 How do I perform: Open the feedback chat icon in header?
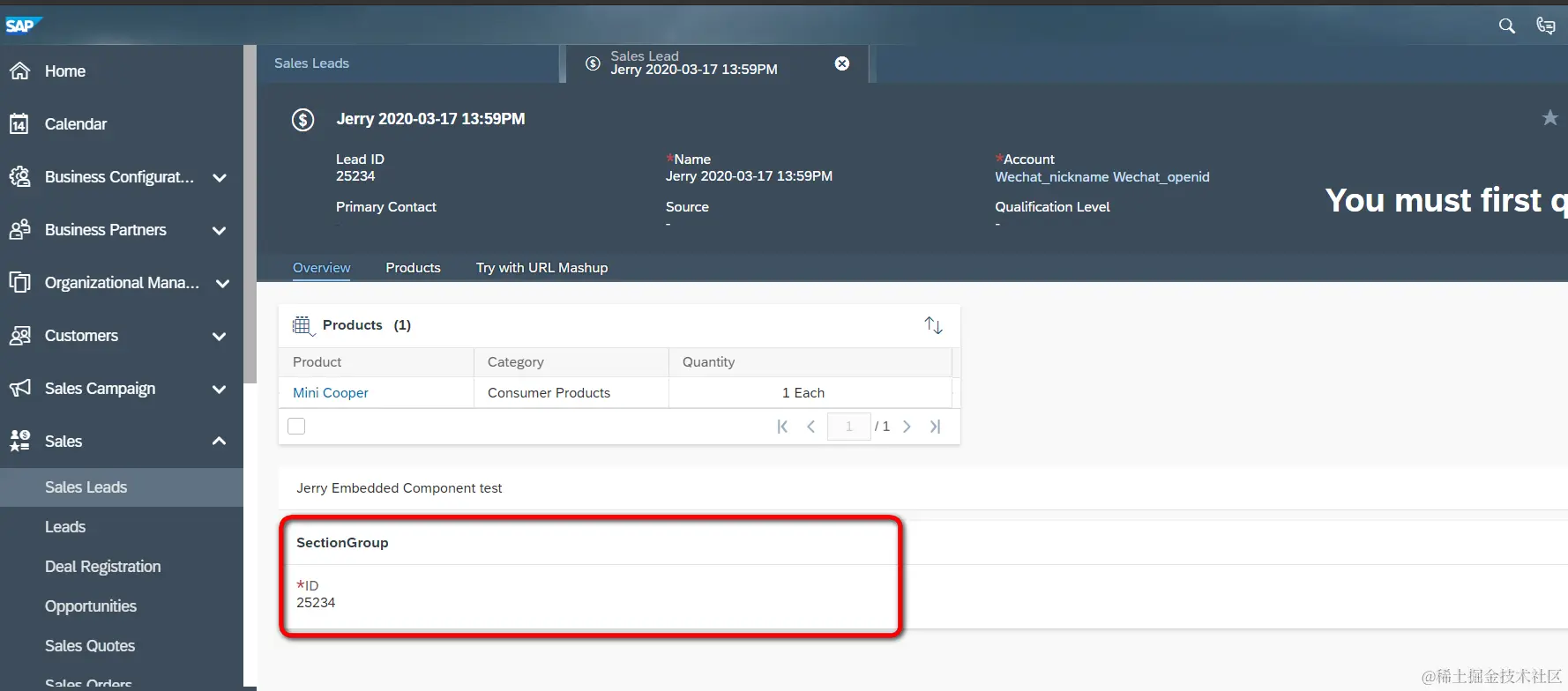[x=1546, y=26]
